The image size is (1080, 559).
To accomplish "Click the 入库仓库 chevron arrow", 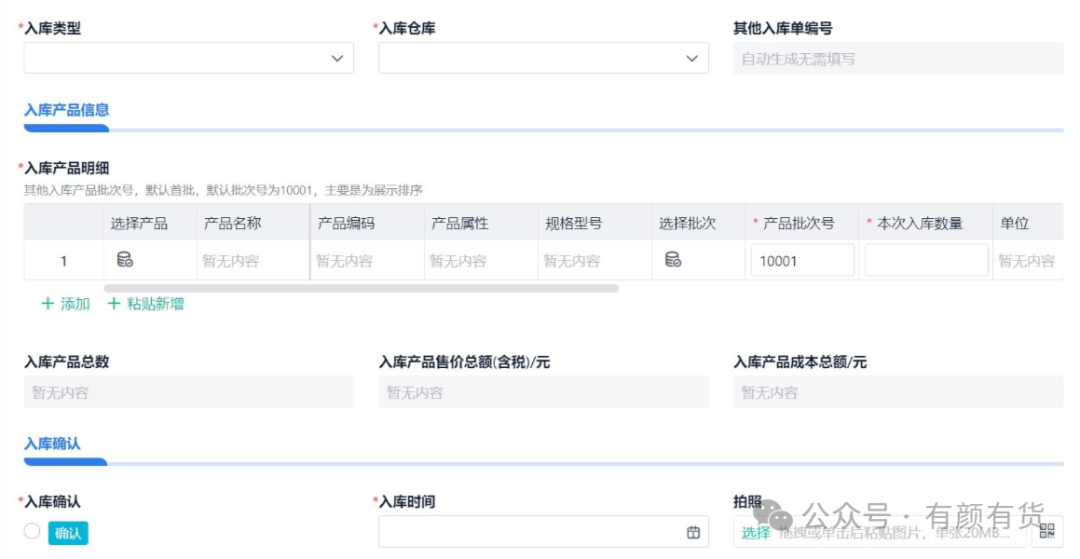I will [x=691, y=59].
